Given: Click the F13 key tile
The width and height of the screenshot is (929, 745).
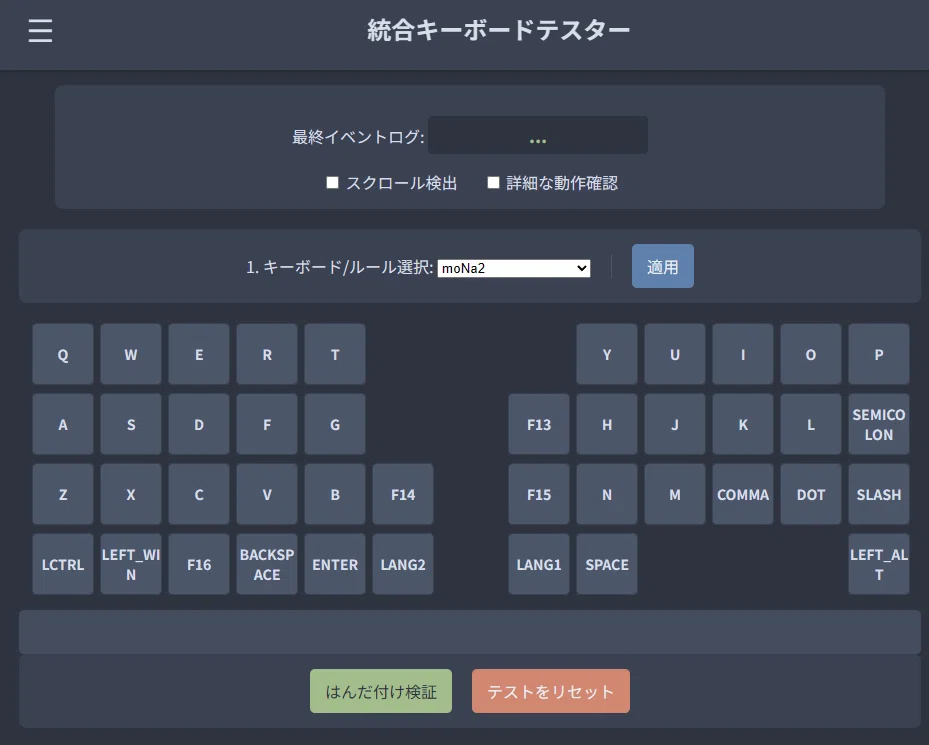Looking at the screenshot, I should coord(539,424).
